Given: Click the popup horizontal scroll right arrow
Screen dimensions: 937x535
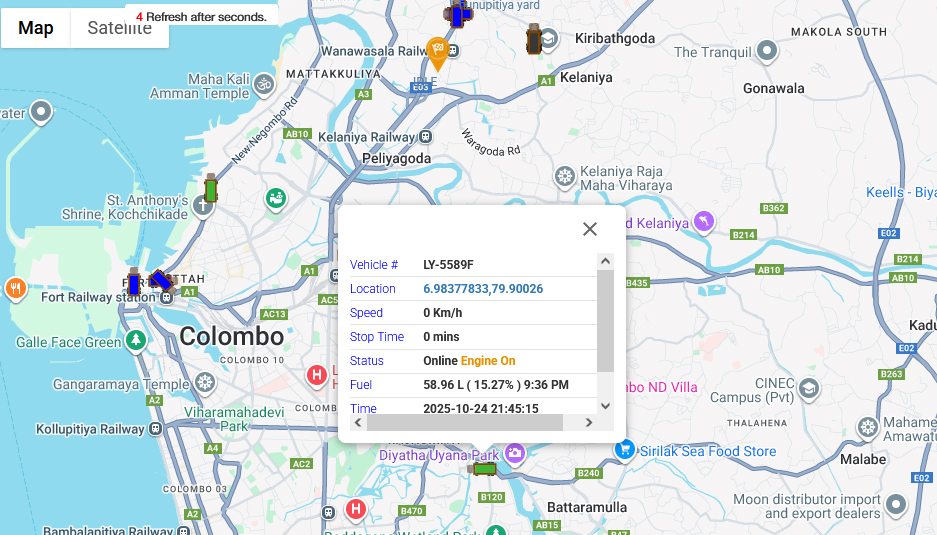Looking at the screenshot, I should click(x=589, y=422).
